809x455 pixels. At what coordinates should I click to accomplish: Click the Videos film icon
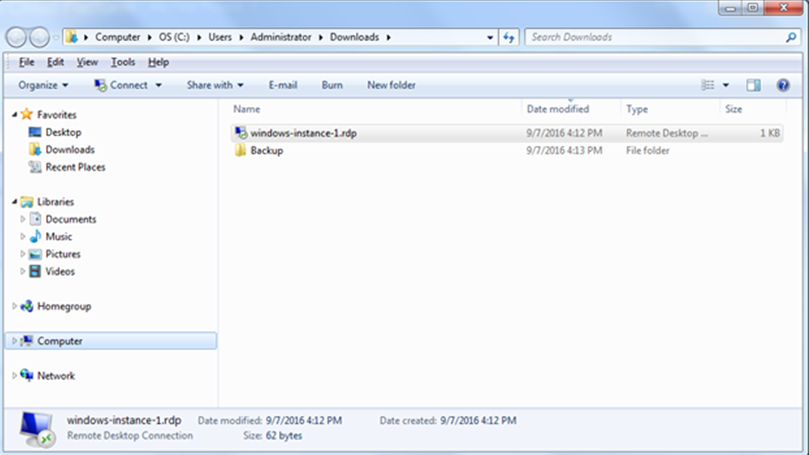coord(35,271)
